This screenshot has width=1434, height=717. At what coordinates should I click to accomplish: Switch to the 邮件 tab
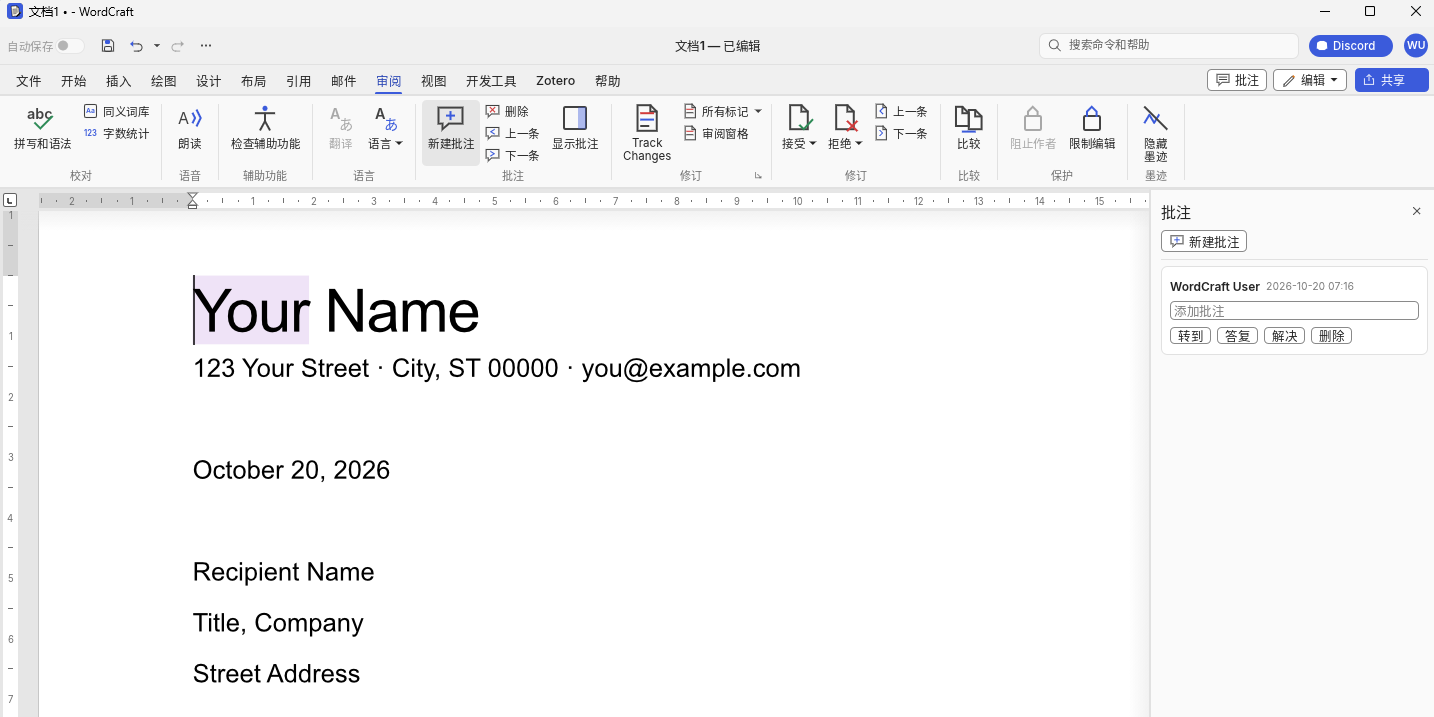point(344,81)
